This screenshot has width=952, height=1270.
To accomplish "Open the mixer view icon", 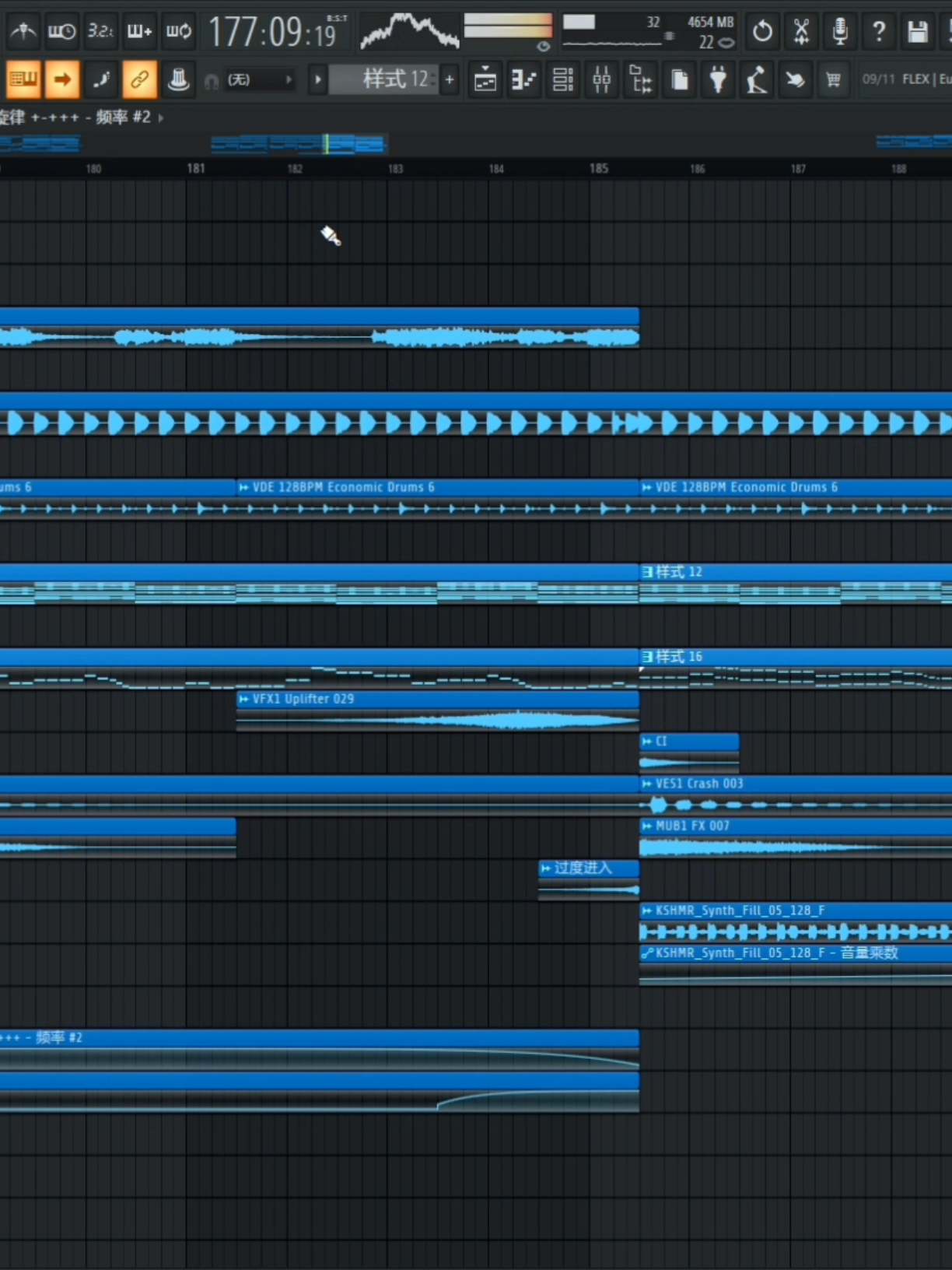I will pyautogui.click(x=602, y=79).
